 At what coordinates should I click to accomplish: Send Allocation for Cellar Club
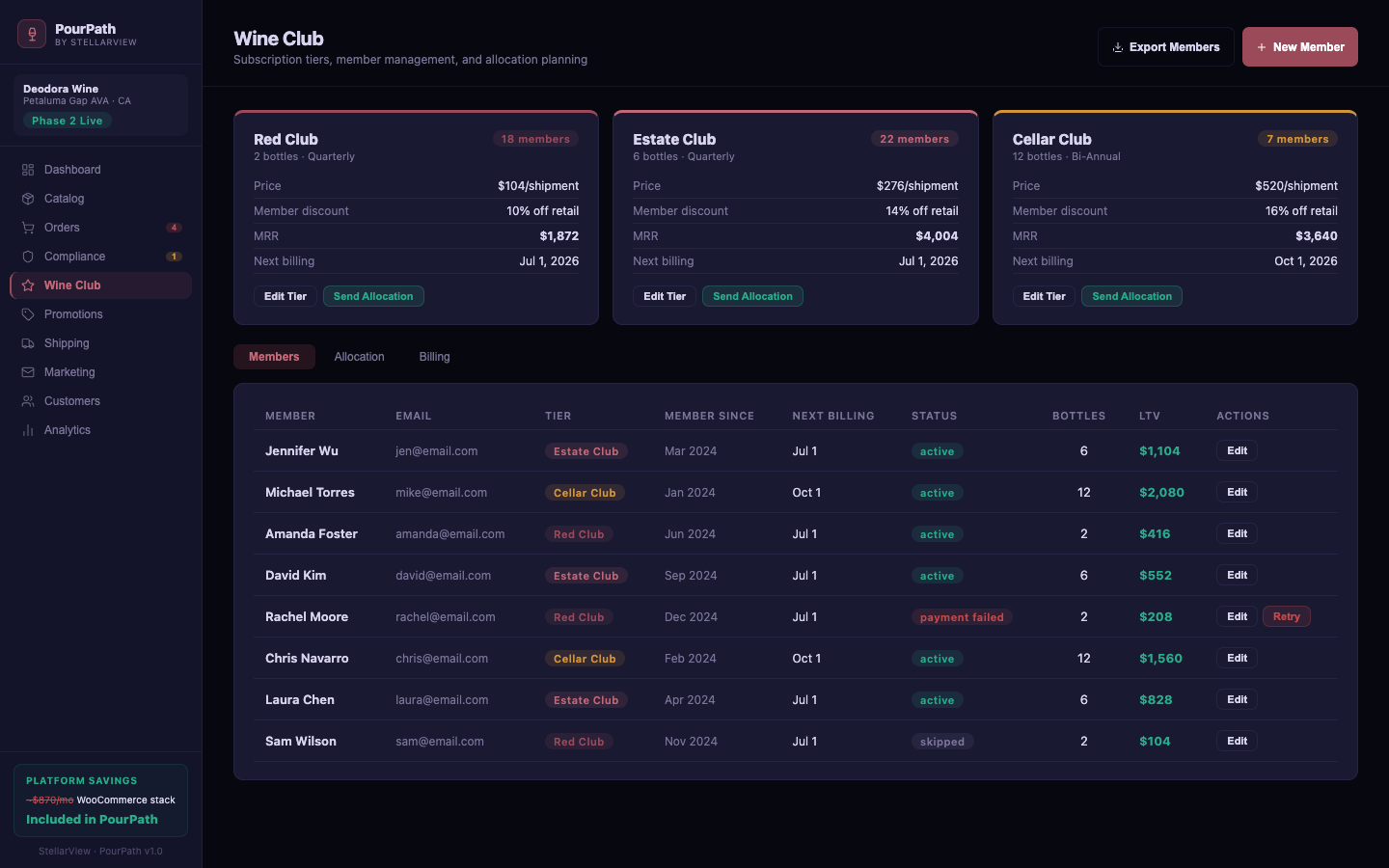[1131, 296]
